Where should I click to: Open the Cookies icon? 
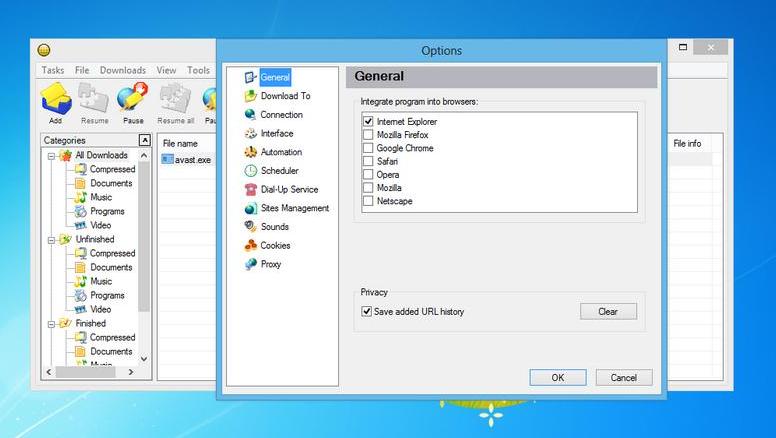pos(251,245)
